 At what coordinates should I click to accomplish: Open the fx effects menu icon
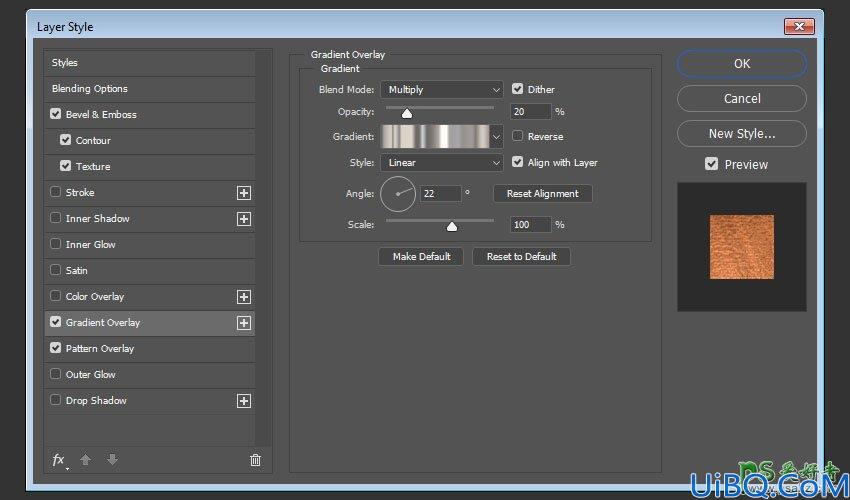pyautogui.click(x=59, y=460)
